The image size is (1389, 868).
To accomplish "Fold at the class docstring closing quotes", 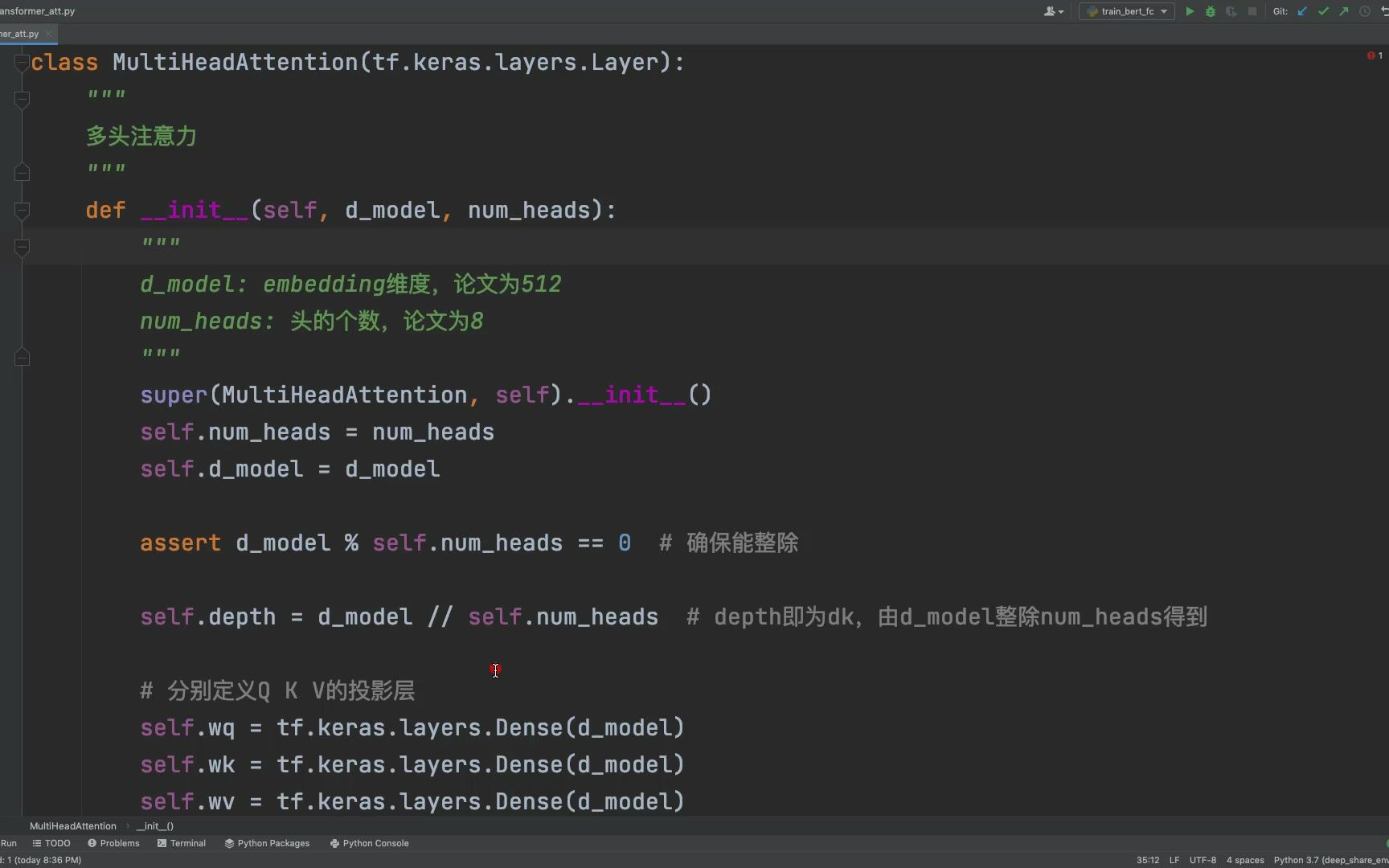I will point(23,173).
